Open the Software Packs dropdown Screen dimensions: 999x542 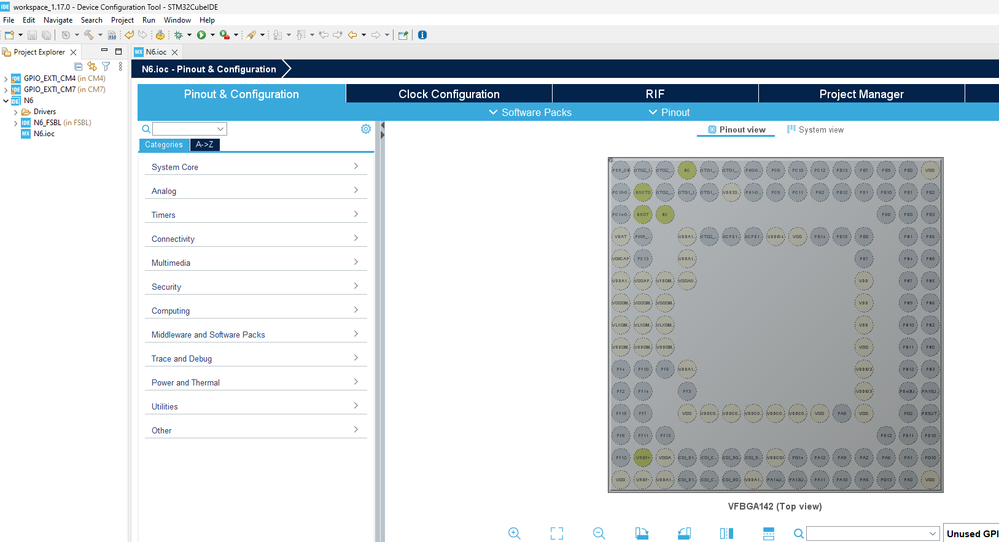pos(530,112)
